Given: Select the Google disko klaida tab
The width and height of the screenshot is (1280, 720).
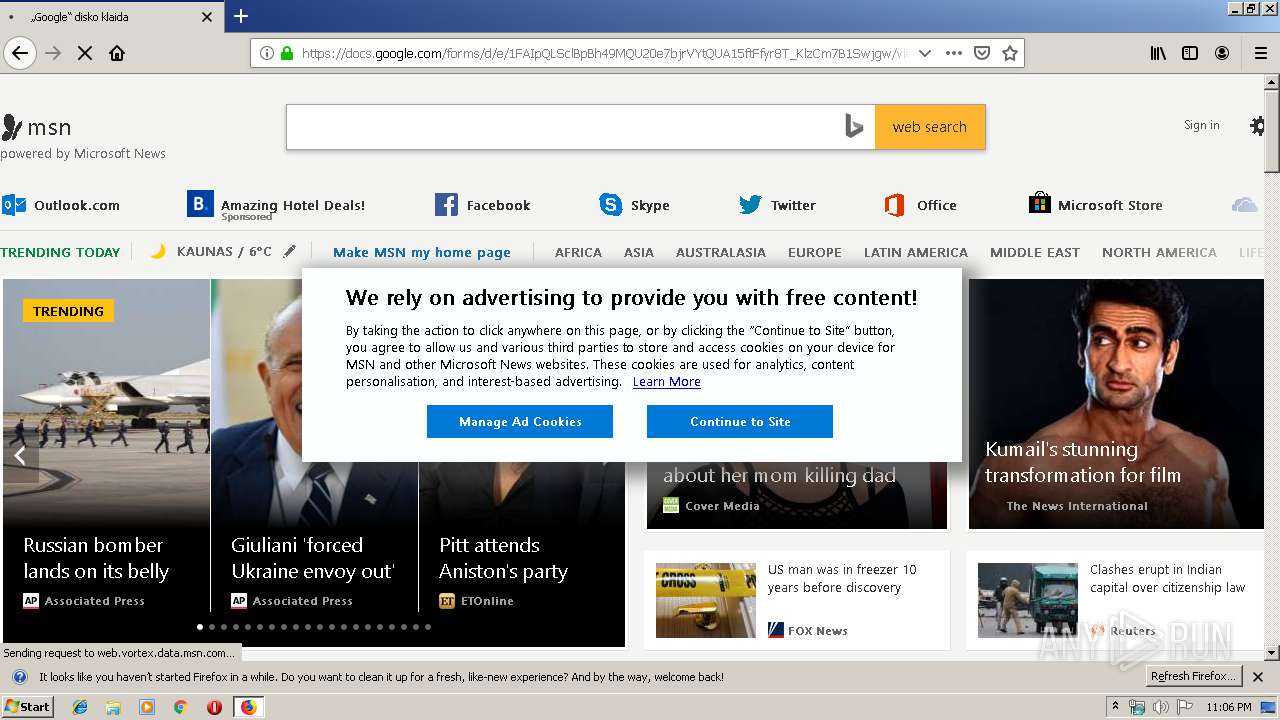Looking at the screenshot, I should click(110, 17).
